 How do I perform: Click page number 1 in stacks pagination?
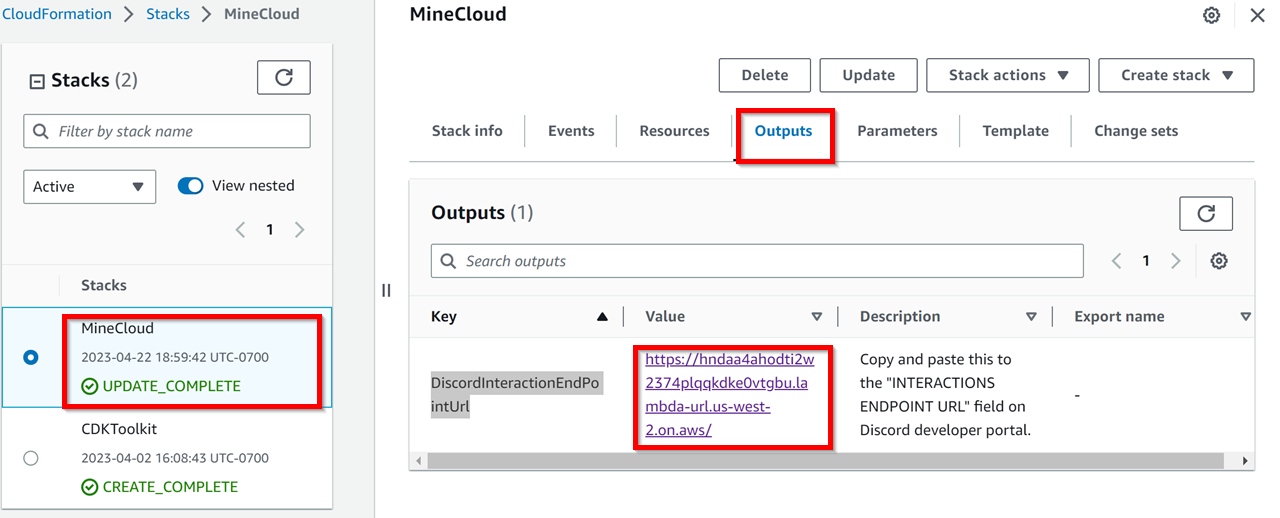(270, 230)
